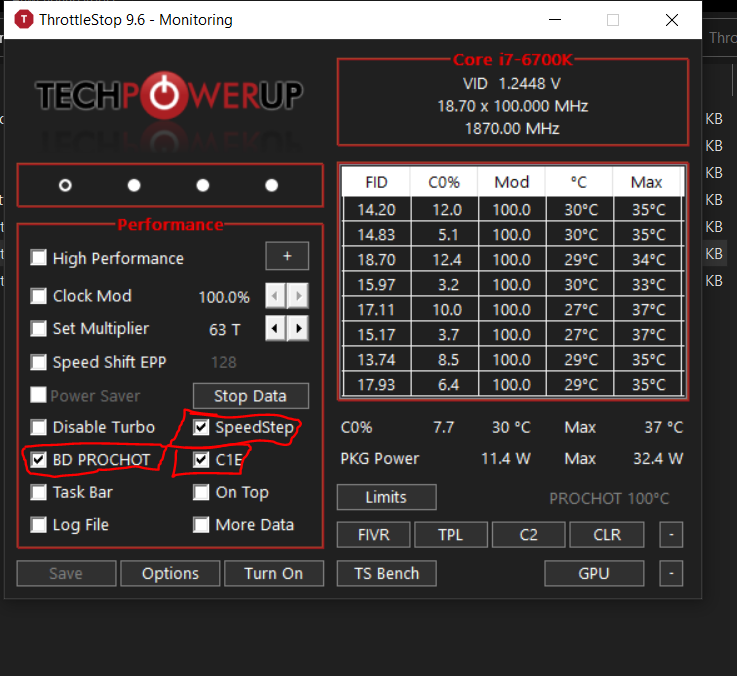737x676 pixels.
Task: Click the ThrottleStop app icon in title bar
Action: (24, 20)
